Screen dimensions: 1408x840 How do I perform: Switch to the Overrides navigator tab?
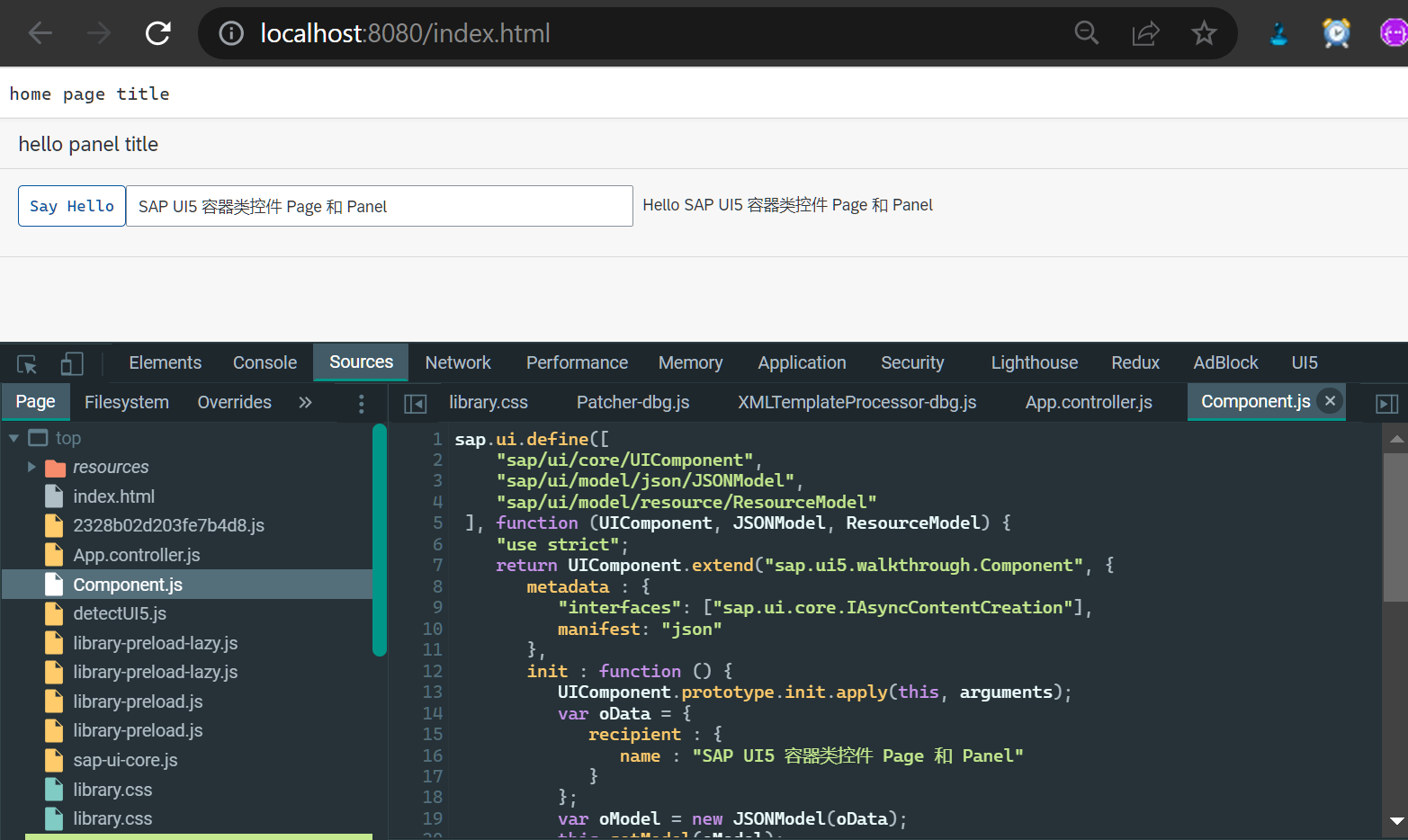234,402
